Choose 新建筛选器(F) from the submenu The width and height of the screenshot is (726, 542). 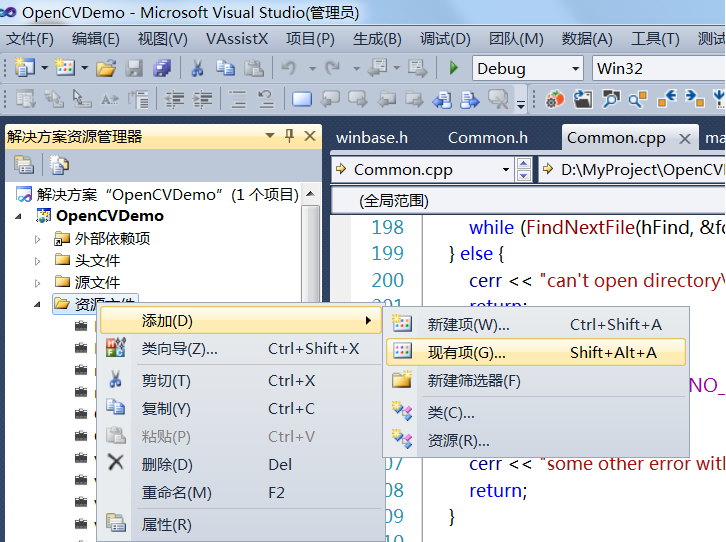tap(536, 381)
